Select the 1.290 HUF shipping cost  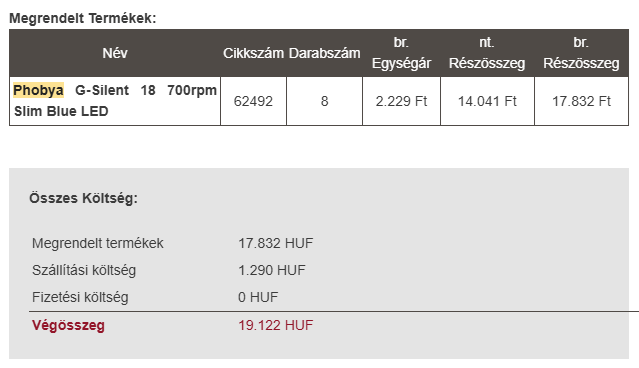(272, 270)
